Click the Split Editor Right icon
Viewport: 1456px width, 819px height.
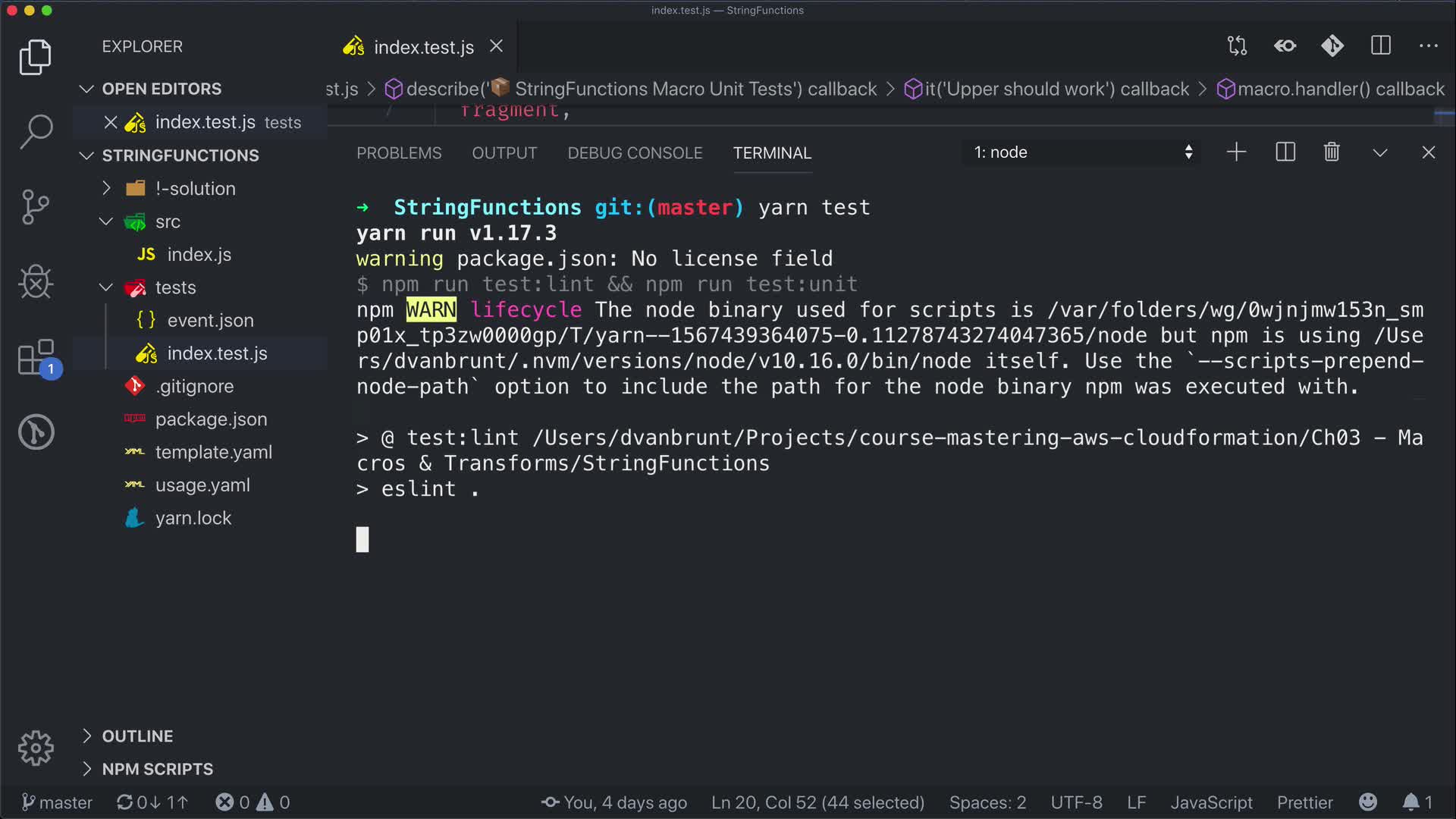pyautogui.click(x=1381, y=46)
